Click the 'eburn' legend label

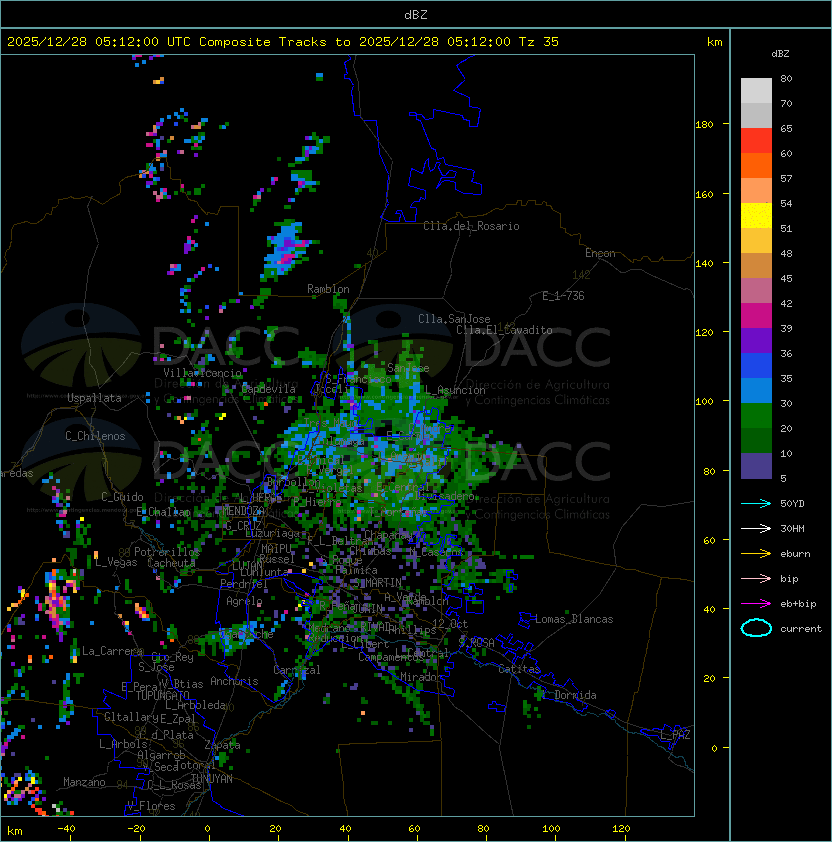pos(795,554)
